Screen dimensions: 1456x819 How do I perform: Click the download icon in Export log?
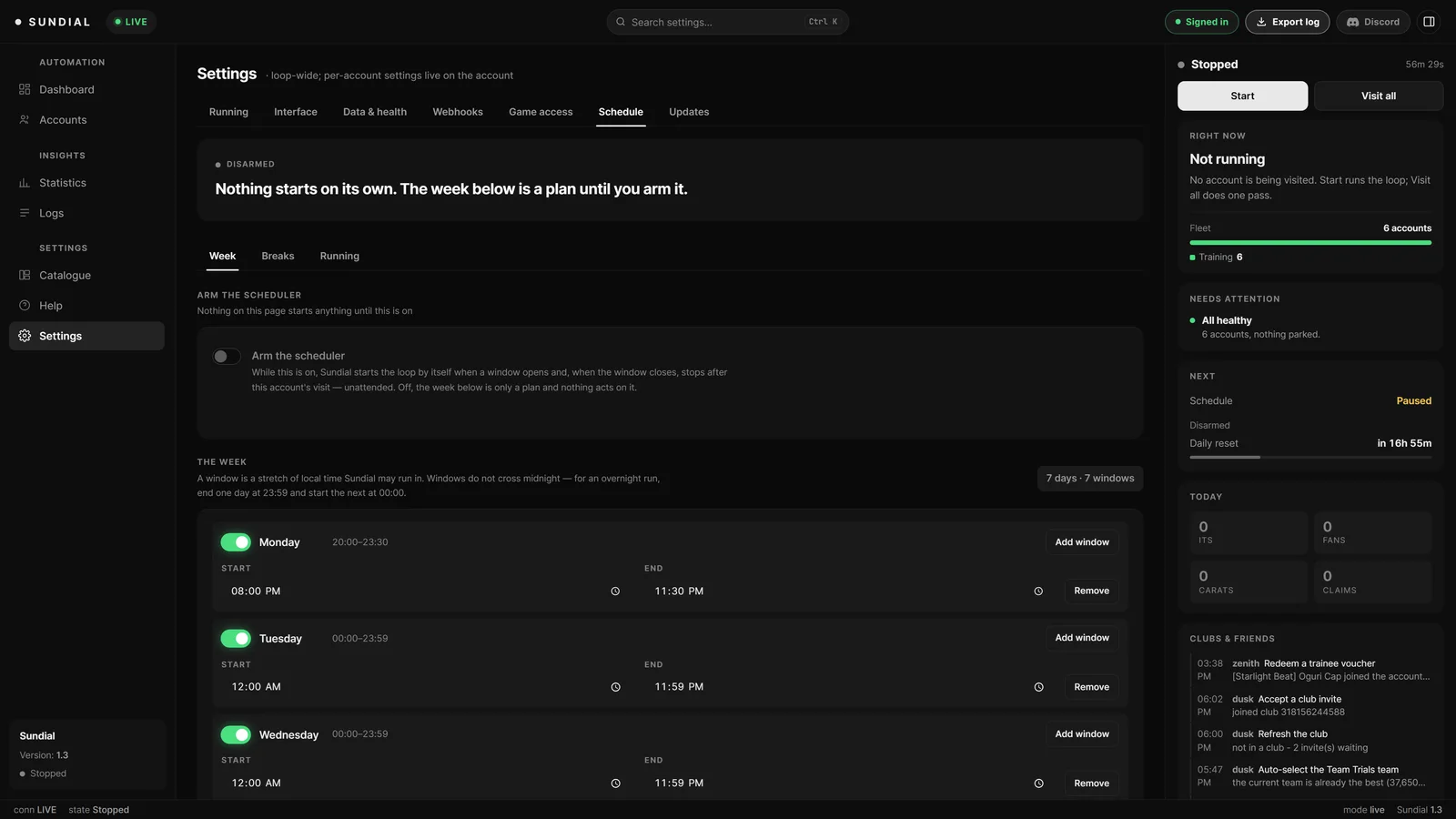tap(1261, 22)
